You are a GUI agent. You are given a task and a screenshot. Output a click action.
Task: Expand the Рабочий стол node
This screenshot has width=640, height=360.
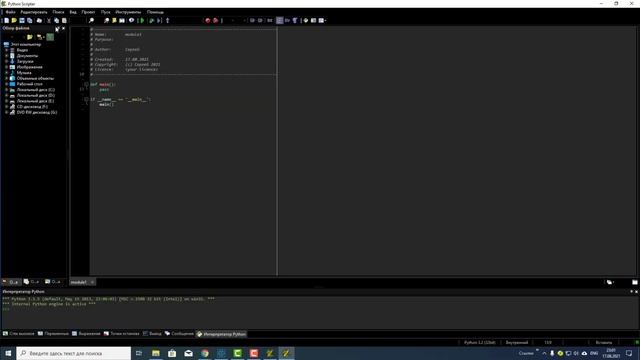click(7, 84)
